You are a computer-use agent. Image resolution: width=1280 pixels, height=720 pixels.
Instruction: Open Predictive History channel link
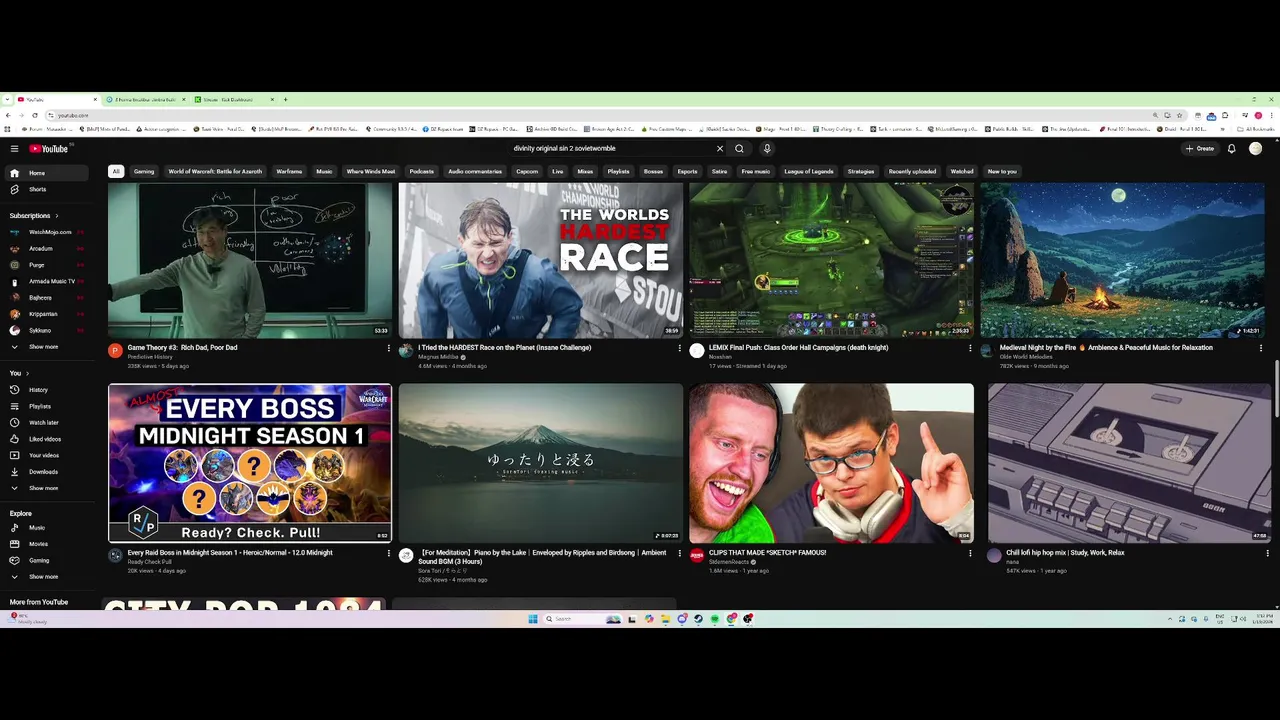click(150, 357)
